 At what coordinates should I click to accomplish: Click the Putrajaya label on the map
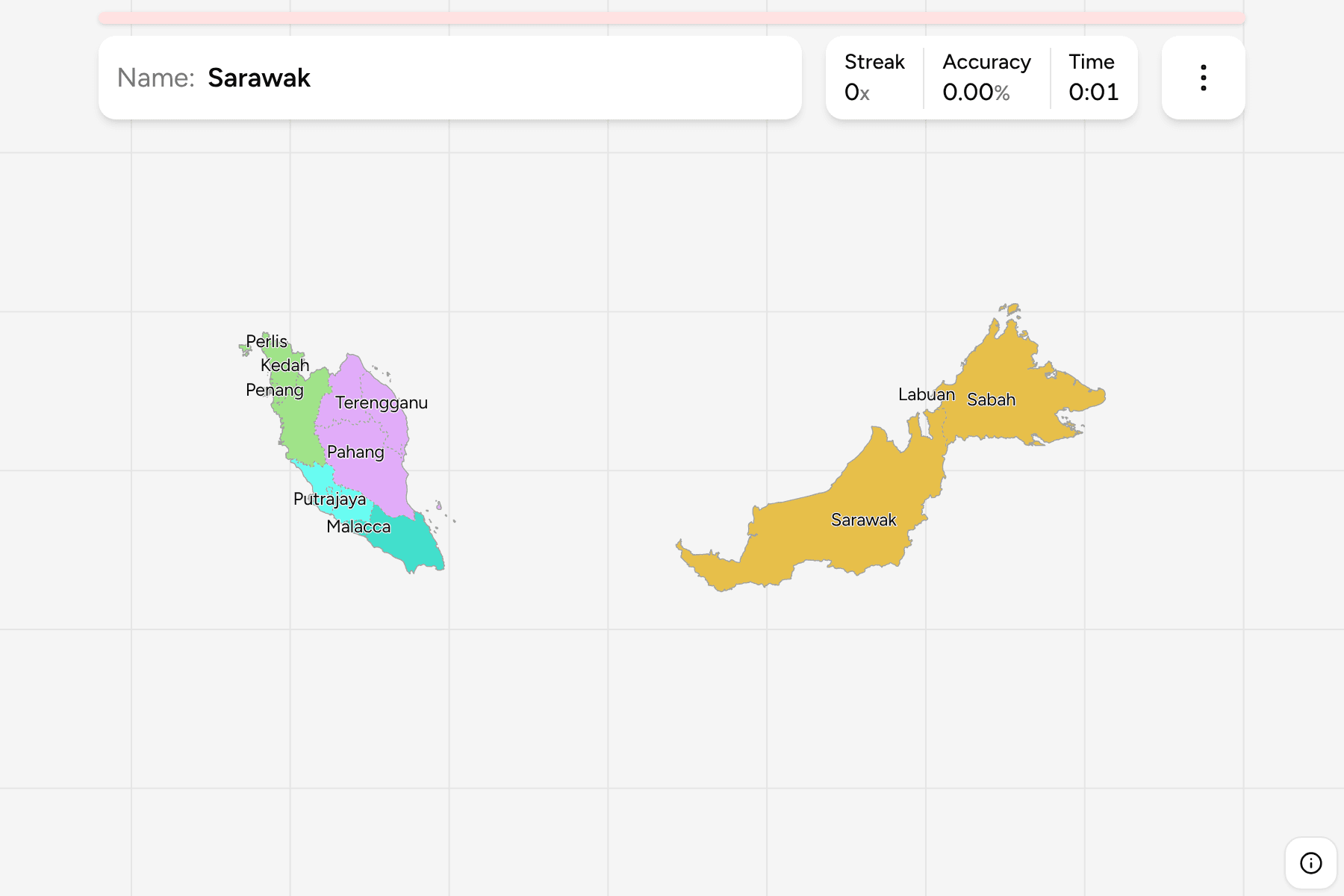click(x=329, y=499)
